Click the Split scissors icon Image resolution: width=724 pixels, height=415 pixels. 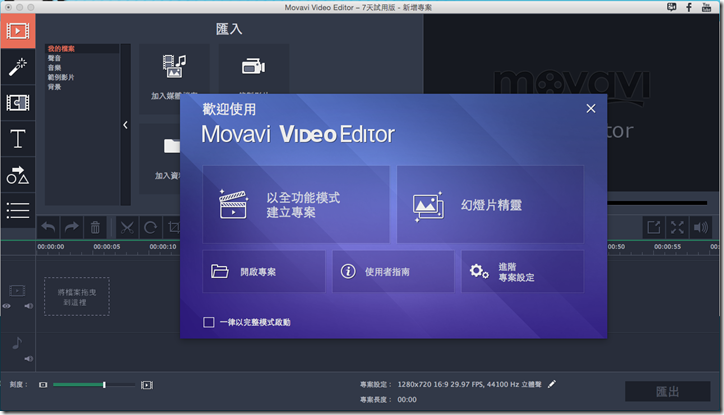tap(127, 227)
